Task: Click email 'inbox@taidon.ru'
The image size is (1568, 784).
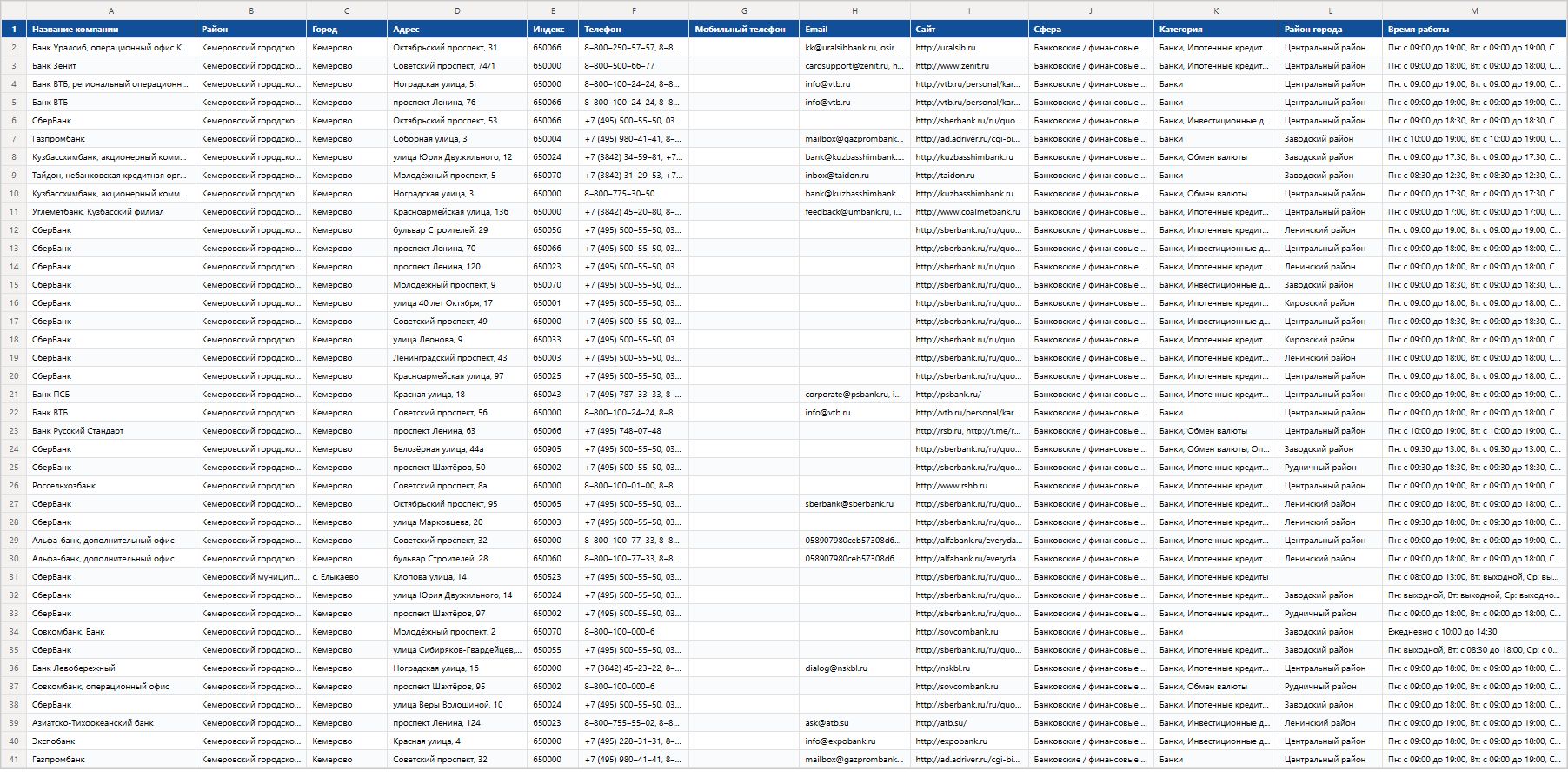Action: point(854,176)
